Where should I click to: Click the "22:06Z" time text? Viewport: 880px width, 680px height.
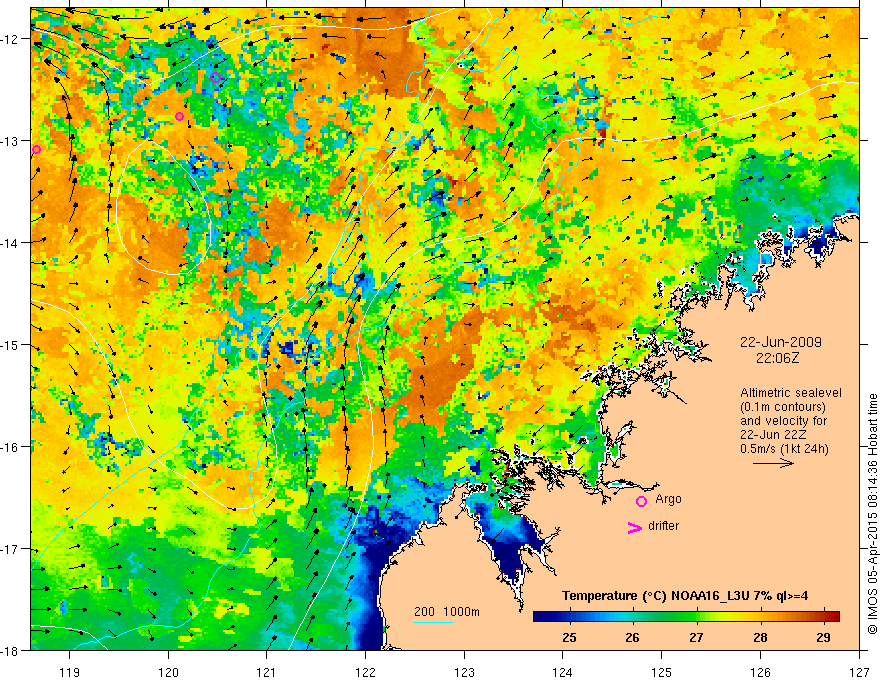pyautogui.click(x=777, y=358)
